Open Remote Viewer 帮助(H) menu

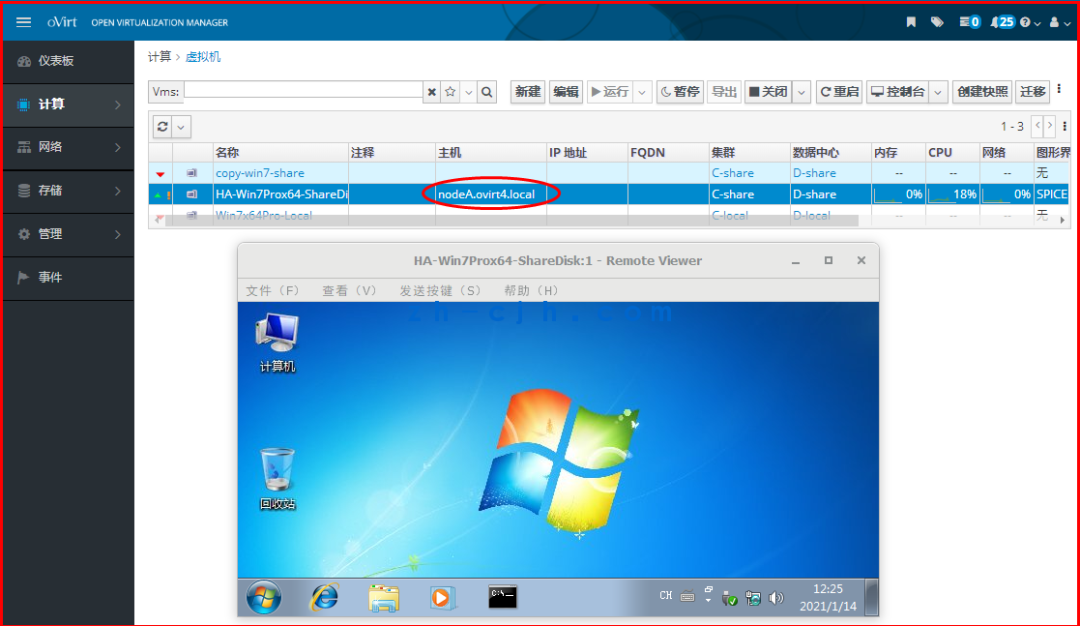pyautogui.click(x=531, y=291)
